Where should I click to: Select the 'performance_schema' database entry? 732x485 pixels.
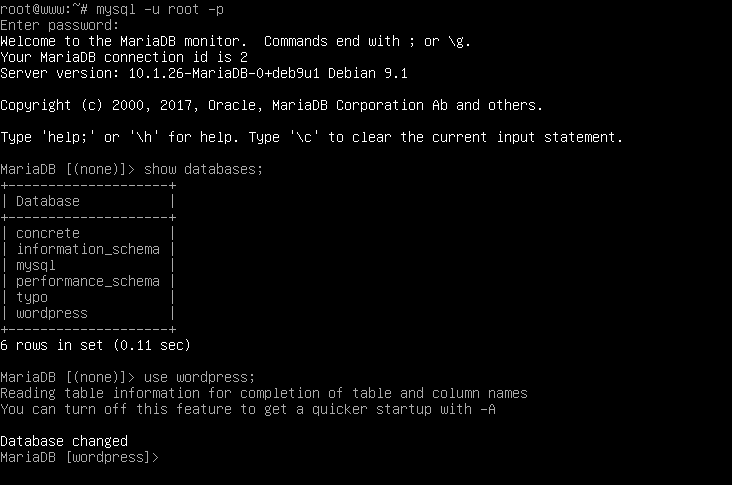pos(87,281)
